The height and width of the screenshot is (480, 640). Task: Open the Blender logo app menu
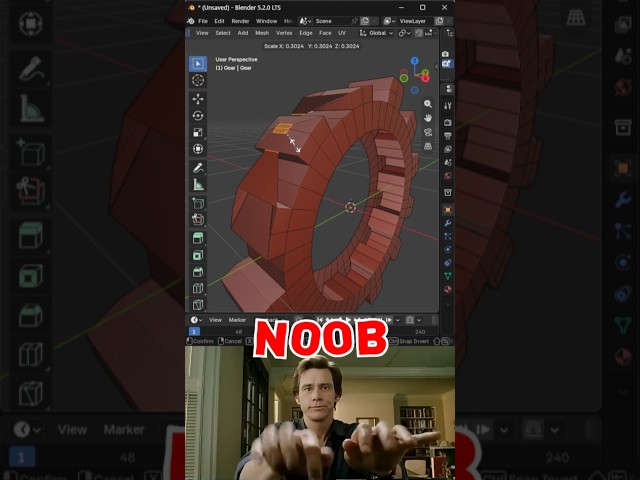[x=191, y=21]
